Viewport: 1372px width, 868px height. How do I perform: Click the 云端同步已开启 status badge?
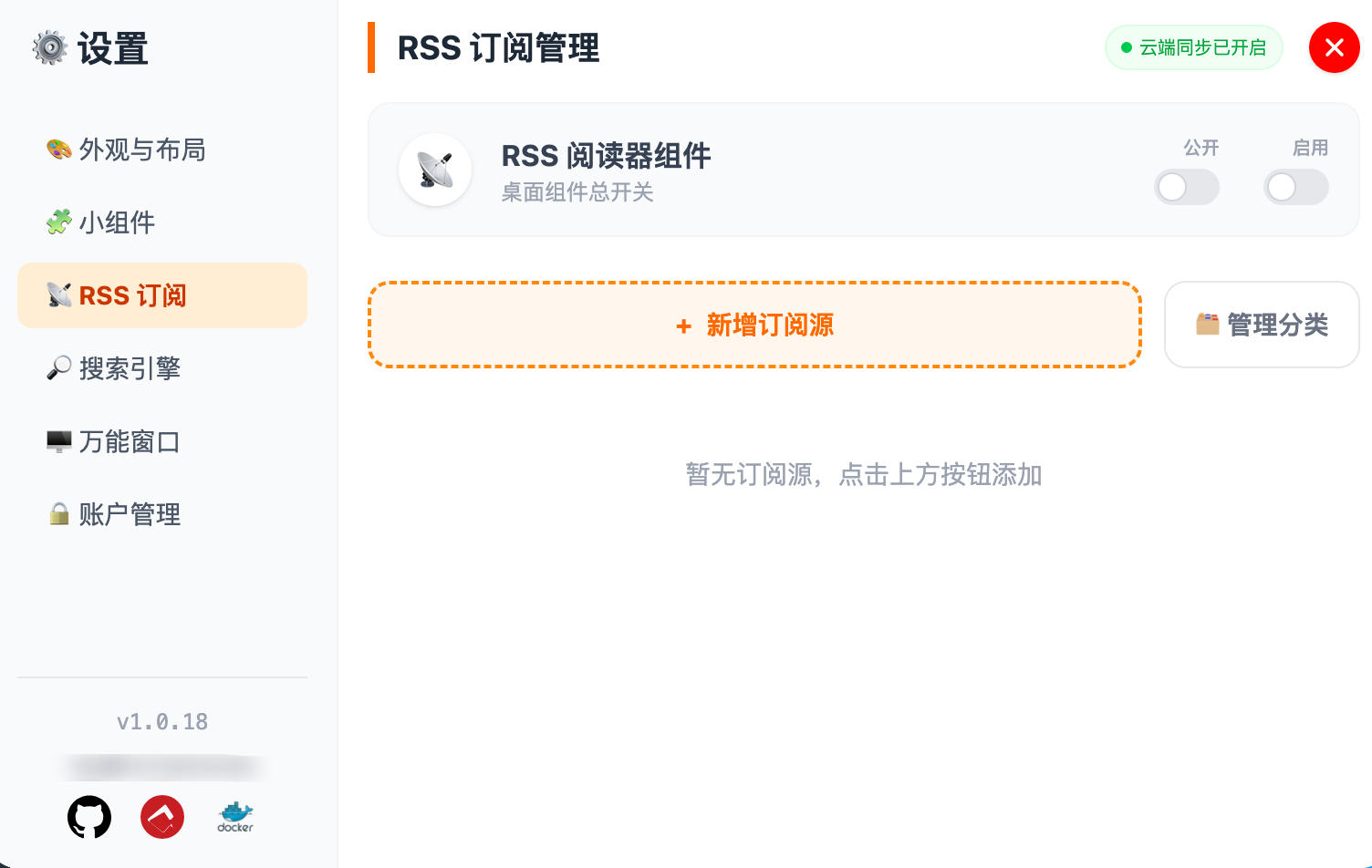[x=1193, y=47]
